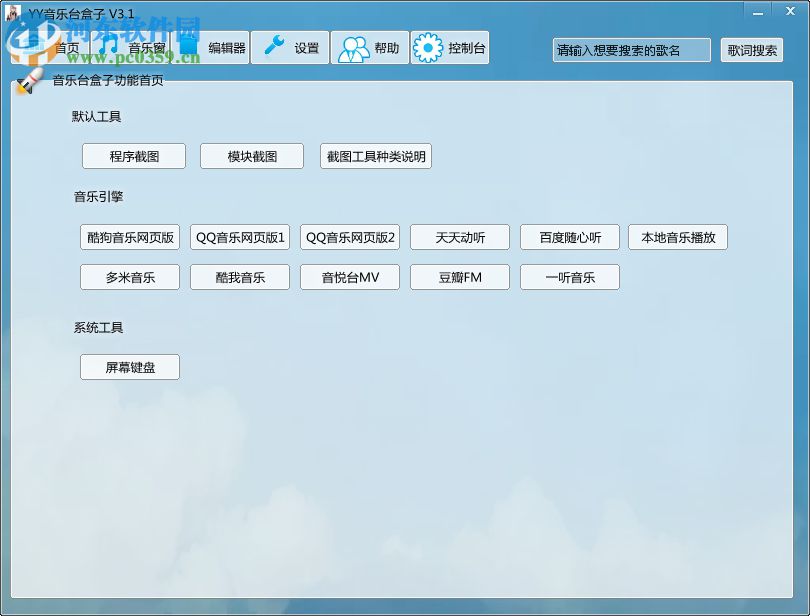Start 百度随心听 listening service
This screenshot has width=810, height=616.
click(x=569, y=237)
